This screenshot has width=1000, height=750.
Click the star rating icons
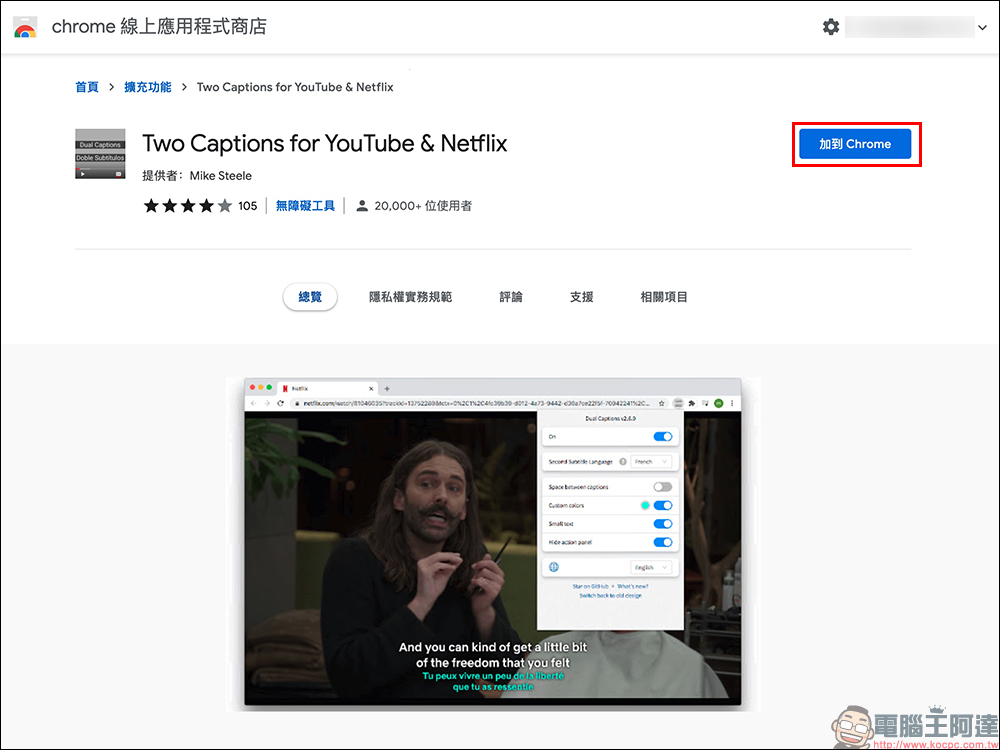tap(188, 206)
